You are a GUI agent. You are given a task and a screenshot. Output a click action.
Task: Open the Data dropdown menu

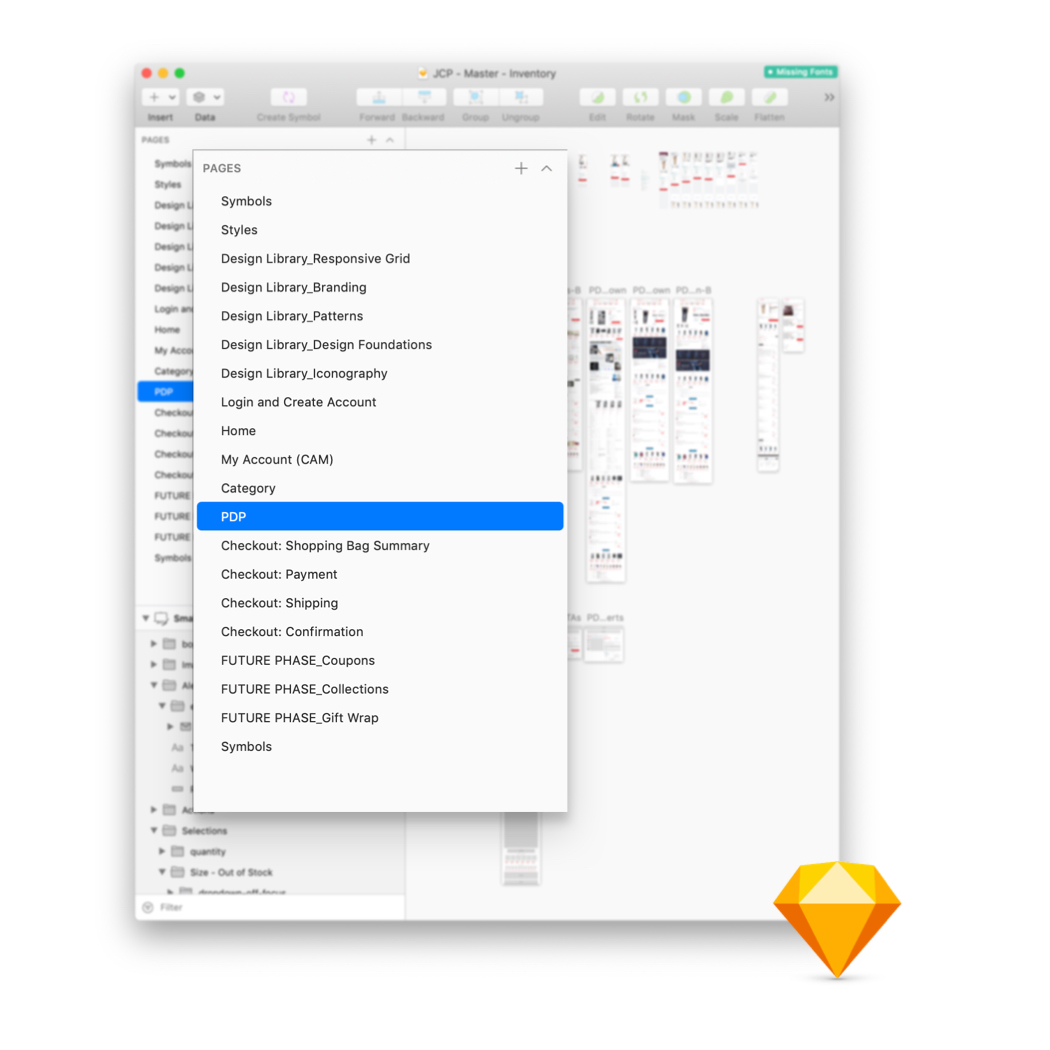[x=215, y=96]
